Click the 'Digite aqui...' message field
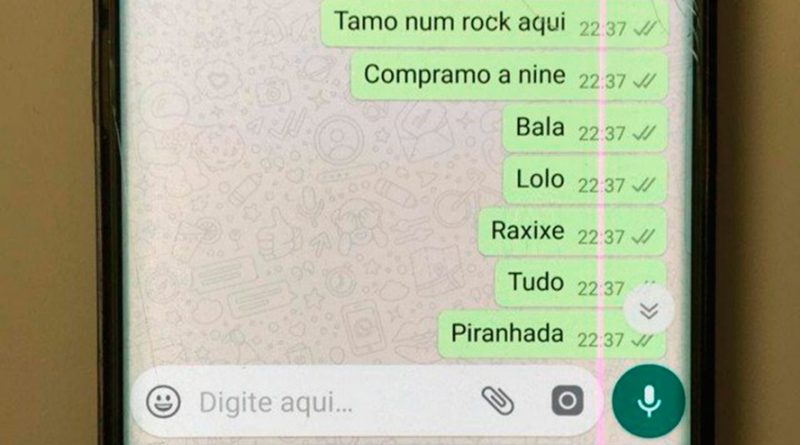This screenshot has height=445, width=800. pos(327,402)
